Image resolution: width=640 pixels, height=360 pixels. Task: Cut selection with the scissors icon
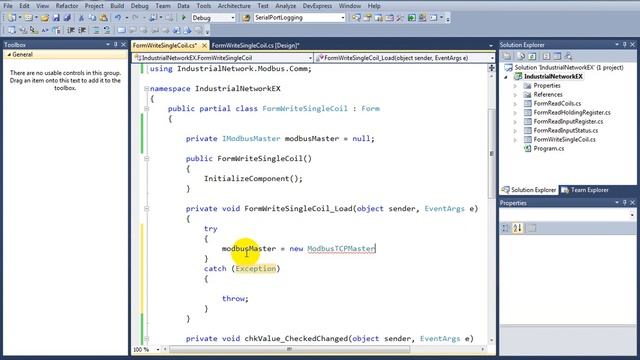pyautogui.click(x=81, y=18)
